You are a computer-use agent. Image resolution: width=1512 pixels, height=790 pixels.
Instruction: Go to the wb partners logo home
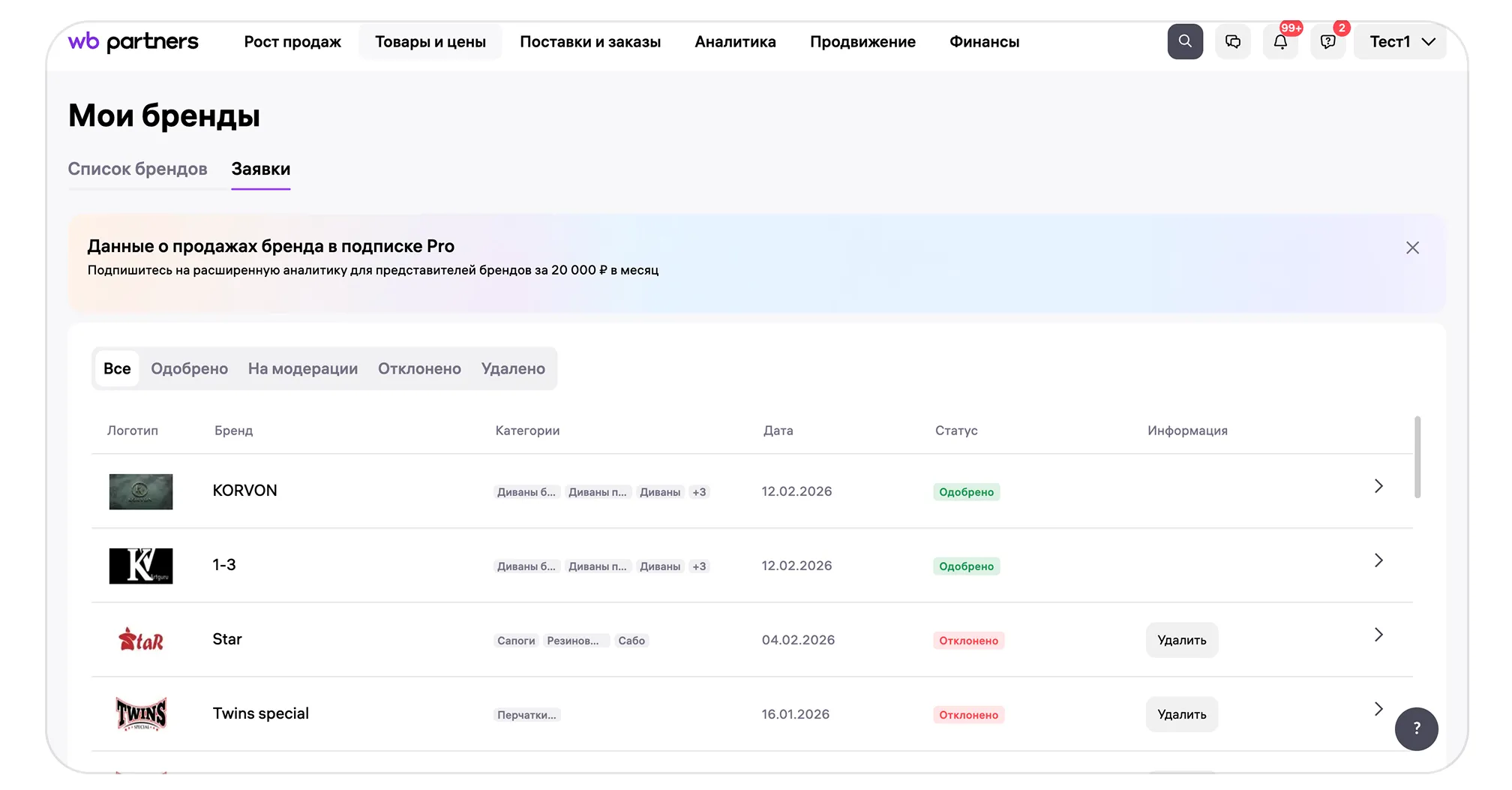[x=133, y=41]
